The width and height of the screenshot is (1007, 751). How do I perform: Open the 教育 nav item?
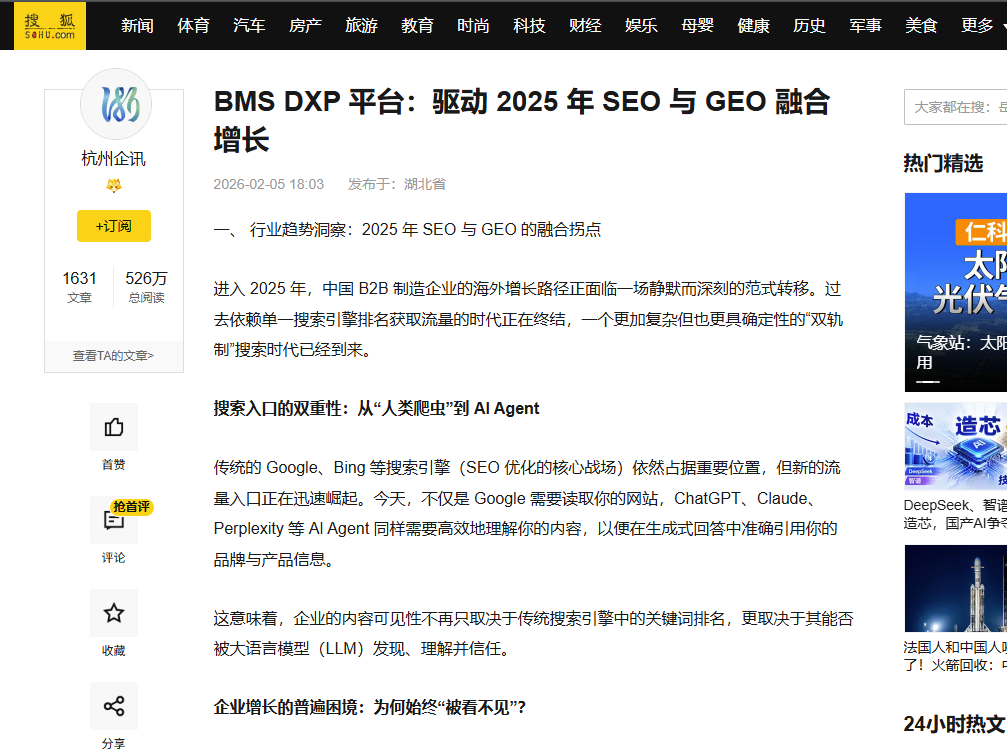point(417,26)
